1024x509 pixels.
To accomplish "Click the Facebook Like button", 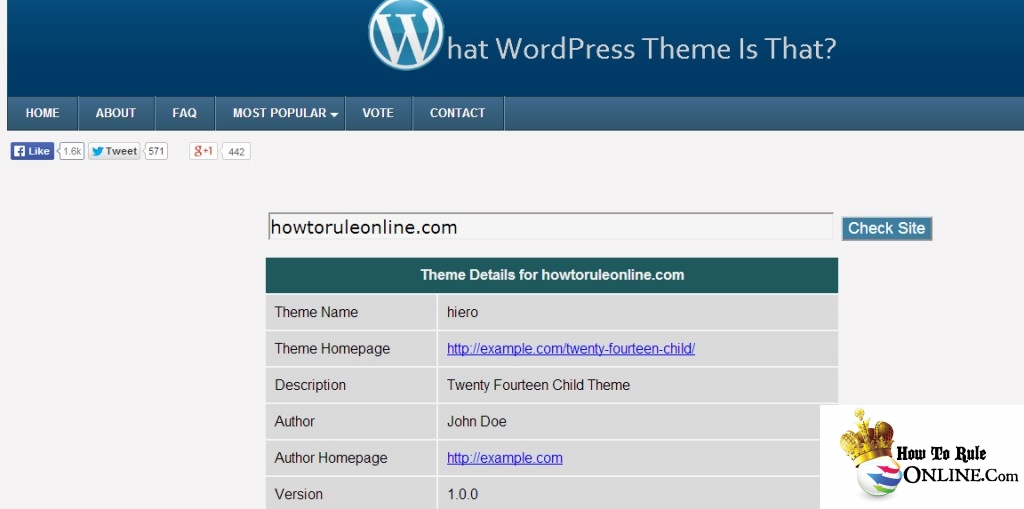I will pos(32,151).
